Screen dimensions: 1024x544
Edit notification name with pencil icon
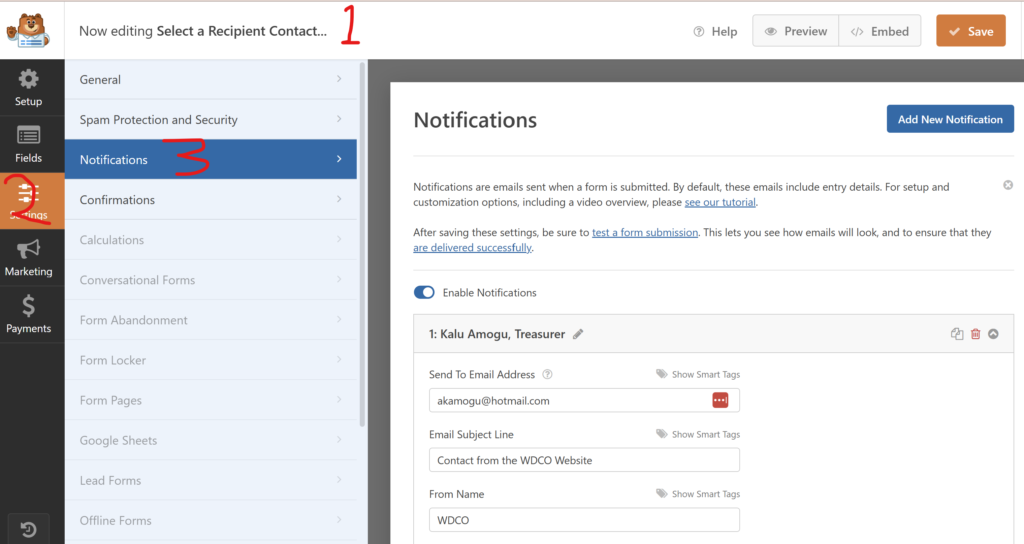pos(578,334)
